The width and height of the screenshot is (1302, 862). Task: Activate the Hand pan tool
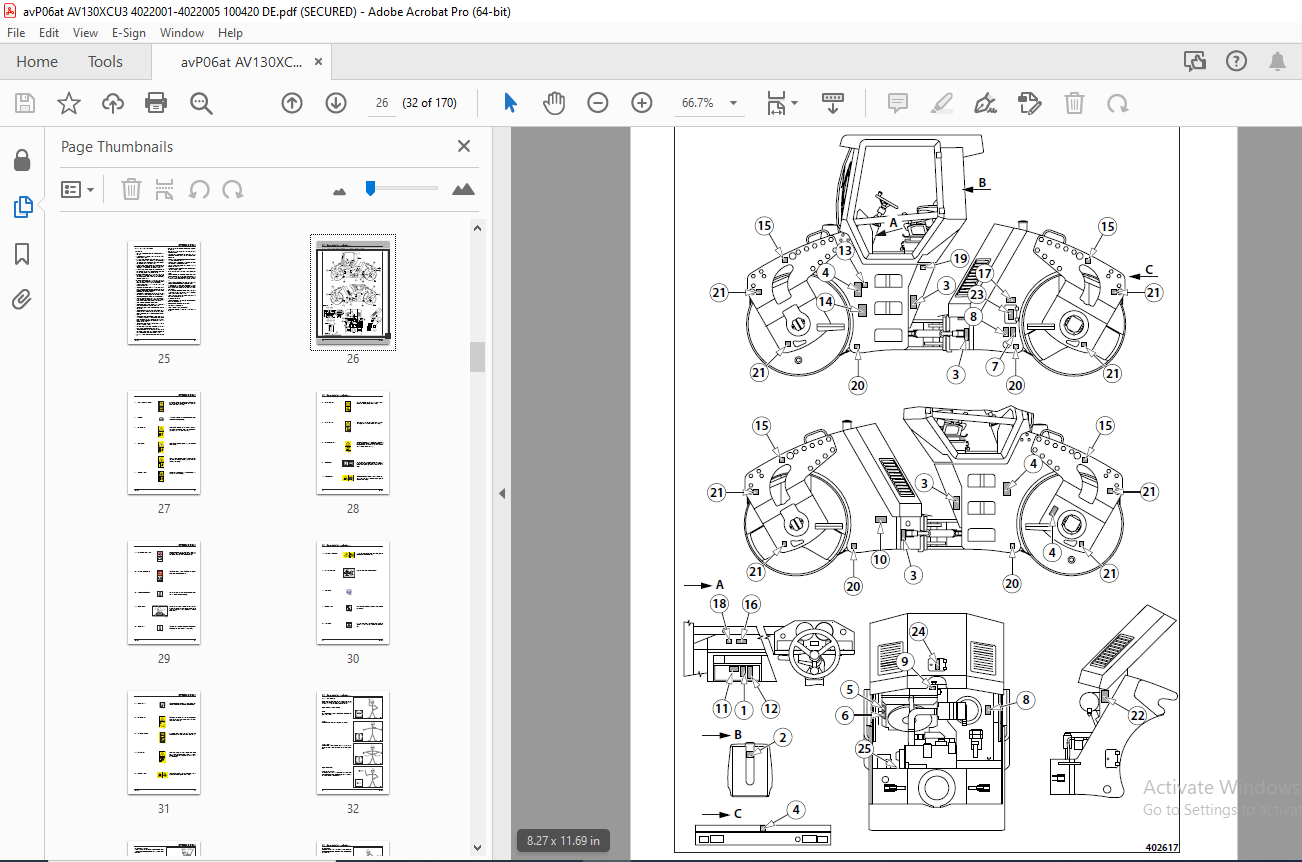(554, 103)
